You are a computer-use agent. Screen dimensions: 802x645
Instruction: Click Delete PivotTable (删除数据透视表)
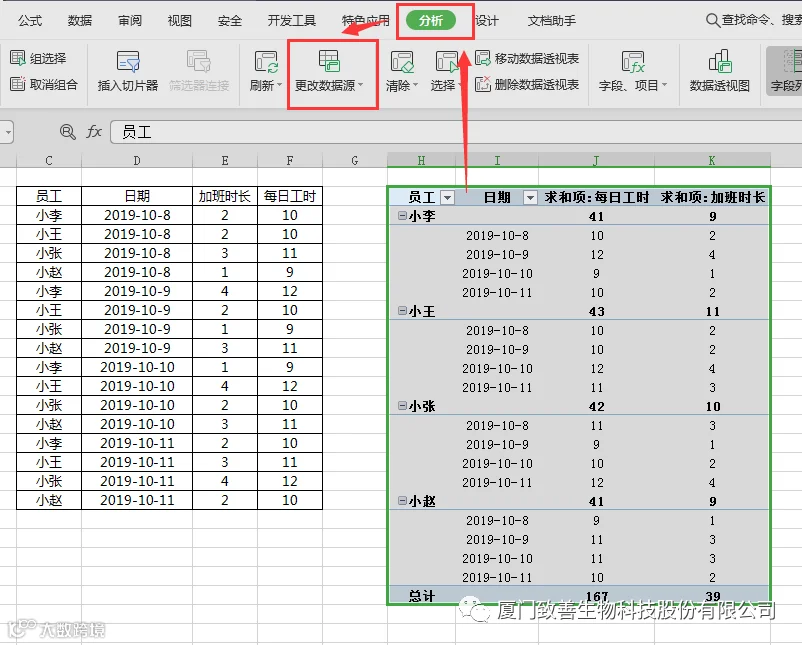pos(527,84)
